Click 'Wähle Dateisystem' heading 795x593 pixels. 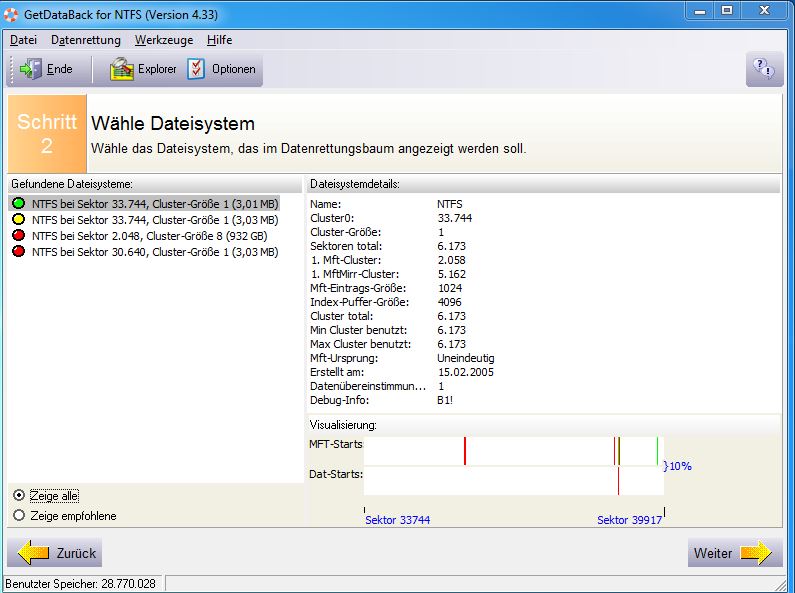click(x=173, y=123)
